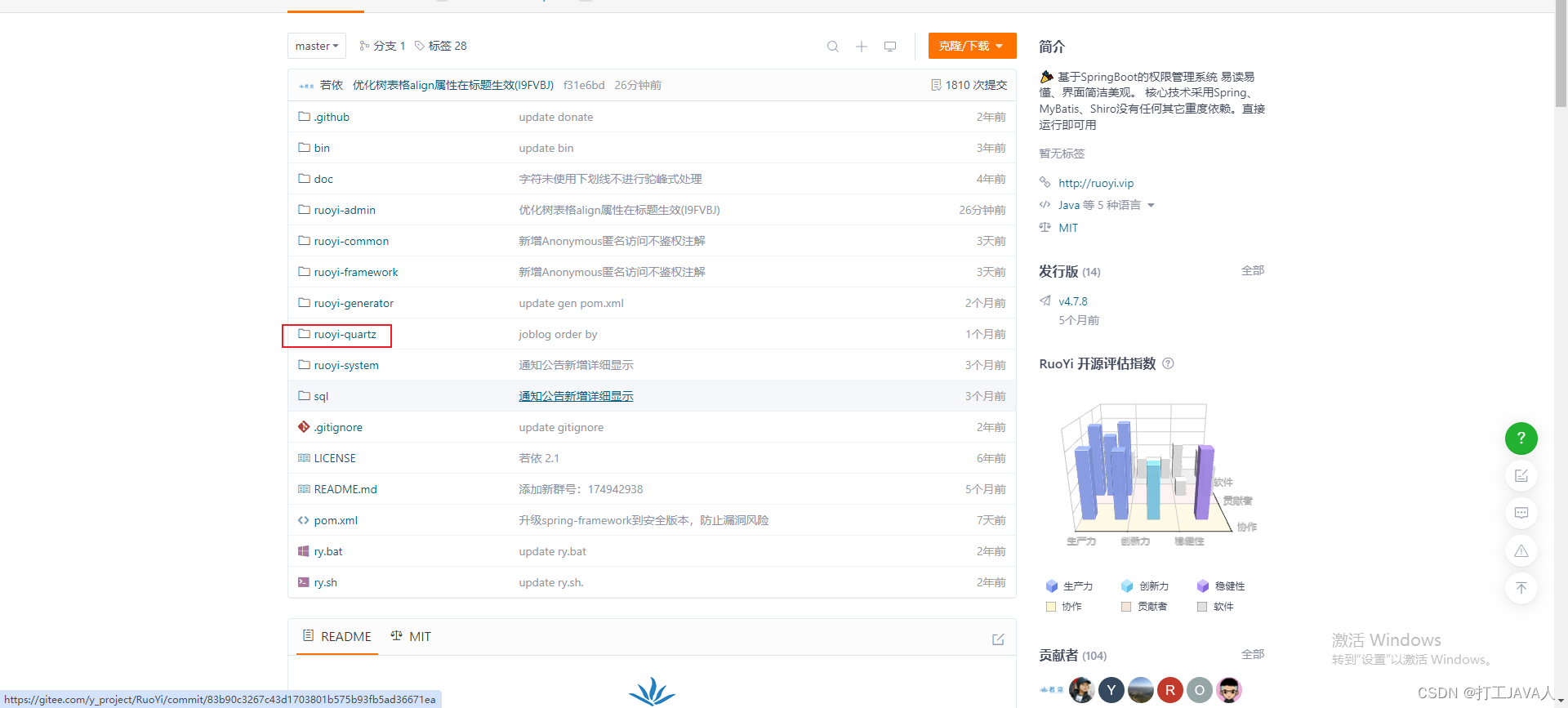Image resolution: width=1568 pixels, height=708 pixels.
Task: Open the sql folder
Action: [x=321, y=396]
